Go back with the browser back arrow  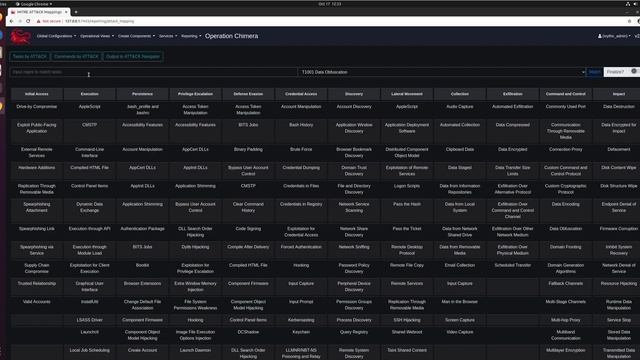(11, 21)
